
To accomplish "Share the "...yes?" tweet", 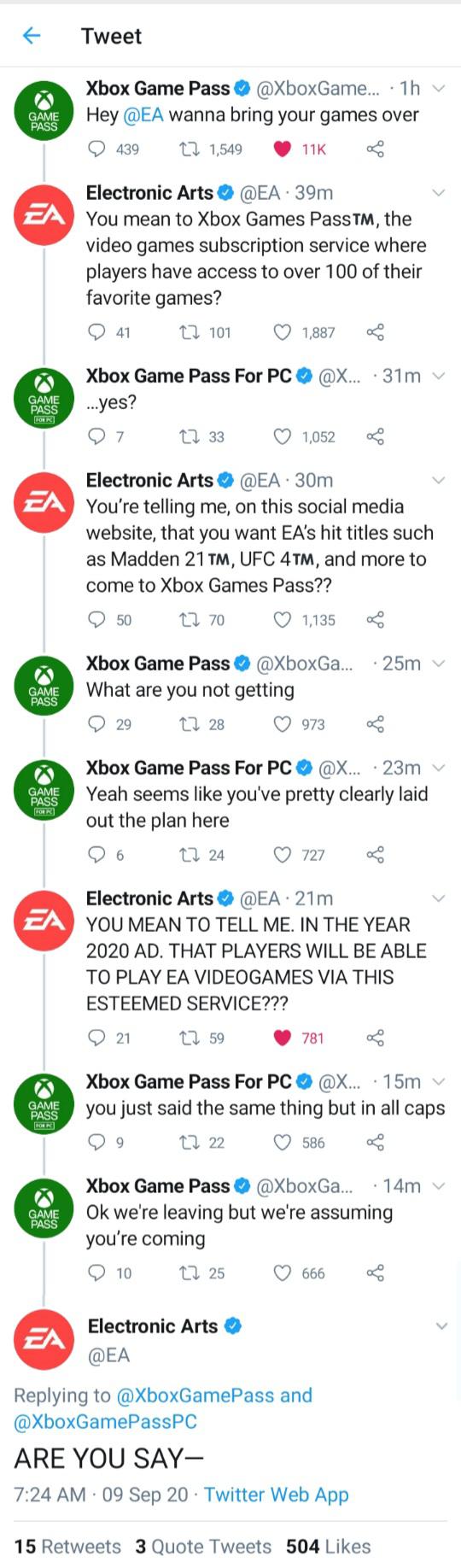I will coord(375,436).
